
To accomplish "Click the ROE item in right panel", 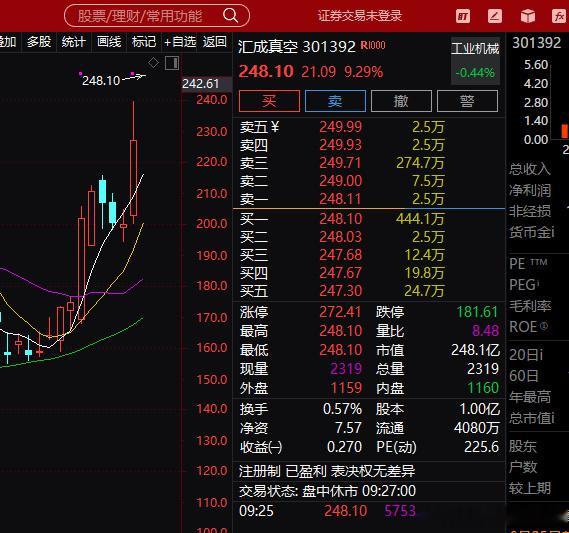I will 528,327.
